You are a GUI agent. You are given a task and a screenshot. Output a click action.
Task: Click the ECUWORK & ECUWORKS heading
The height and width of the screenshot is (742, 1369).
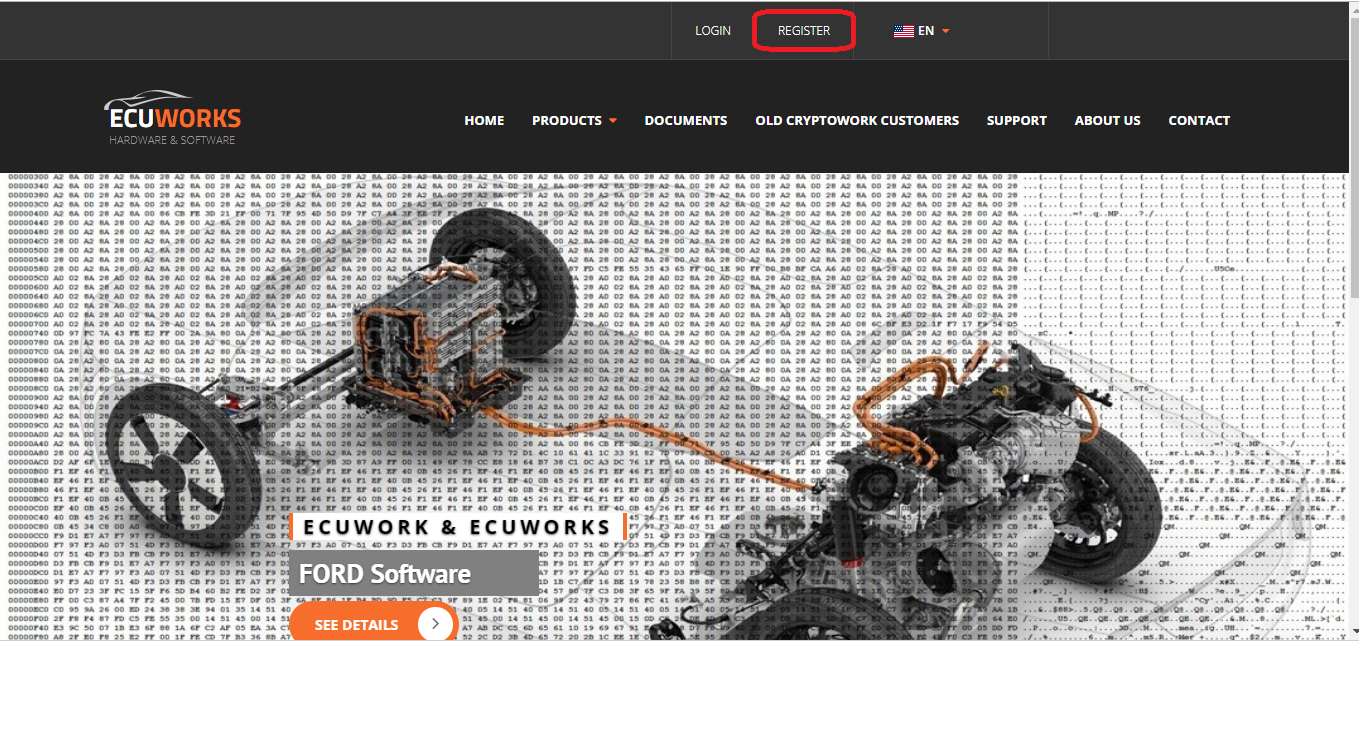(x=458, y=527)
